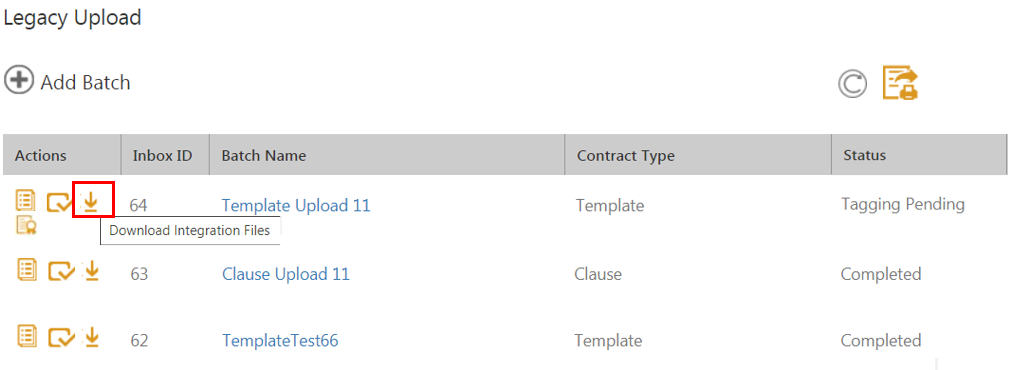
Task: Open the list icon for batch 64
Action: (x=26, y=201)
